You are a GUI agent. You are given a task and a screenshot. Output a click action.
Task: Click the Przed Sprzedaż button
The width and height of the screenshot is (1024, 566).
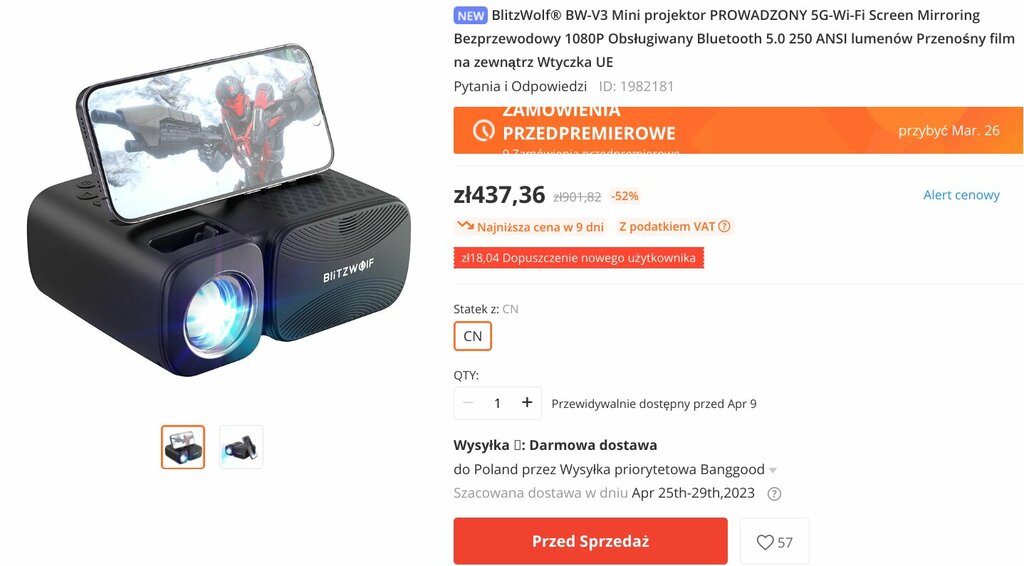(x=590, y=541)
